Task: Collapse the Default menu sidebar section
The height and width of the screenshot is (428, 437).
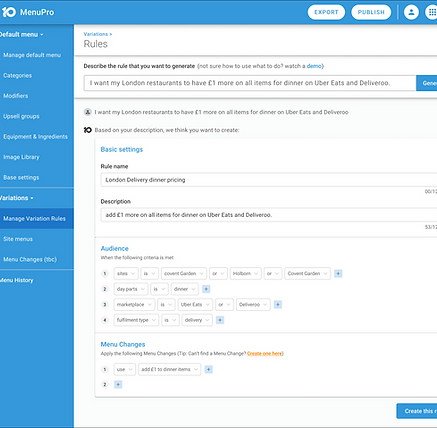Action: (x=21, y=34)
